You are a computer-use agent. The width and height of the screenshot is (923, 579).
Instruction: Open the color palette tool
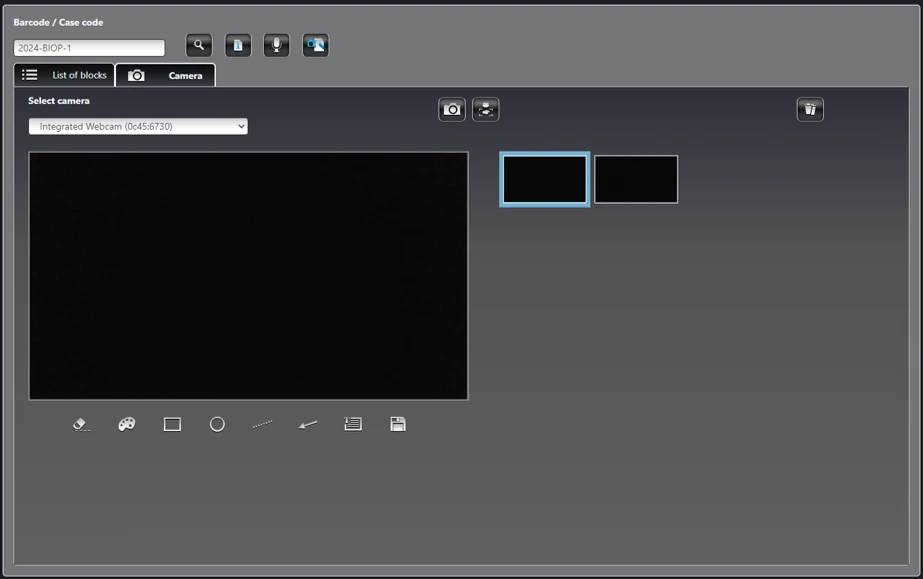pyautogui.click(x=127, y=424)
